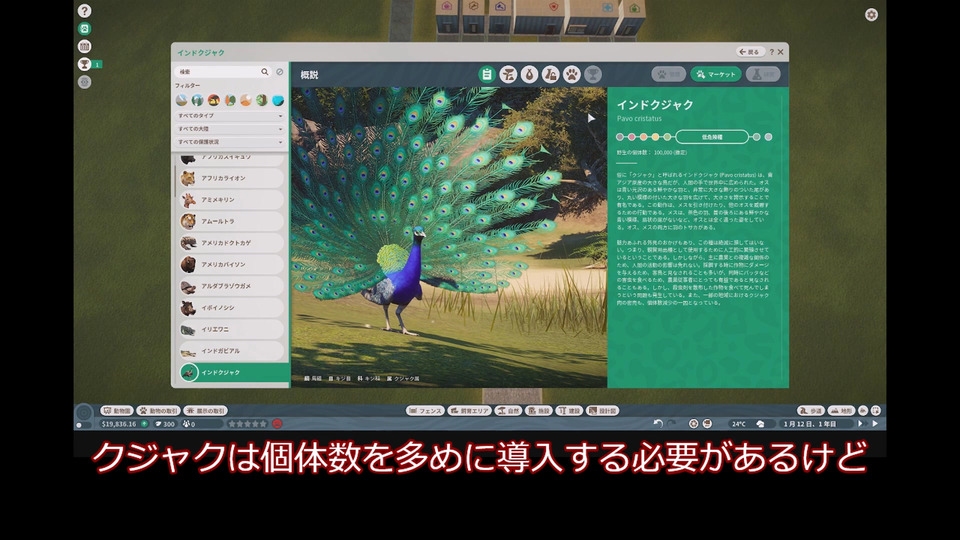Click the Zoopedia window question mark help
This screenshot has width=960, height=540.
(771, 52)
